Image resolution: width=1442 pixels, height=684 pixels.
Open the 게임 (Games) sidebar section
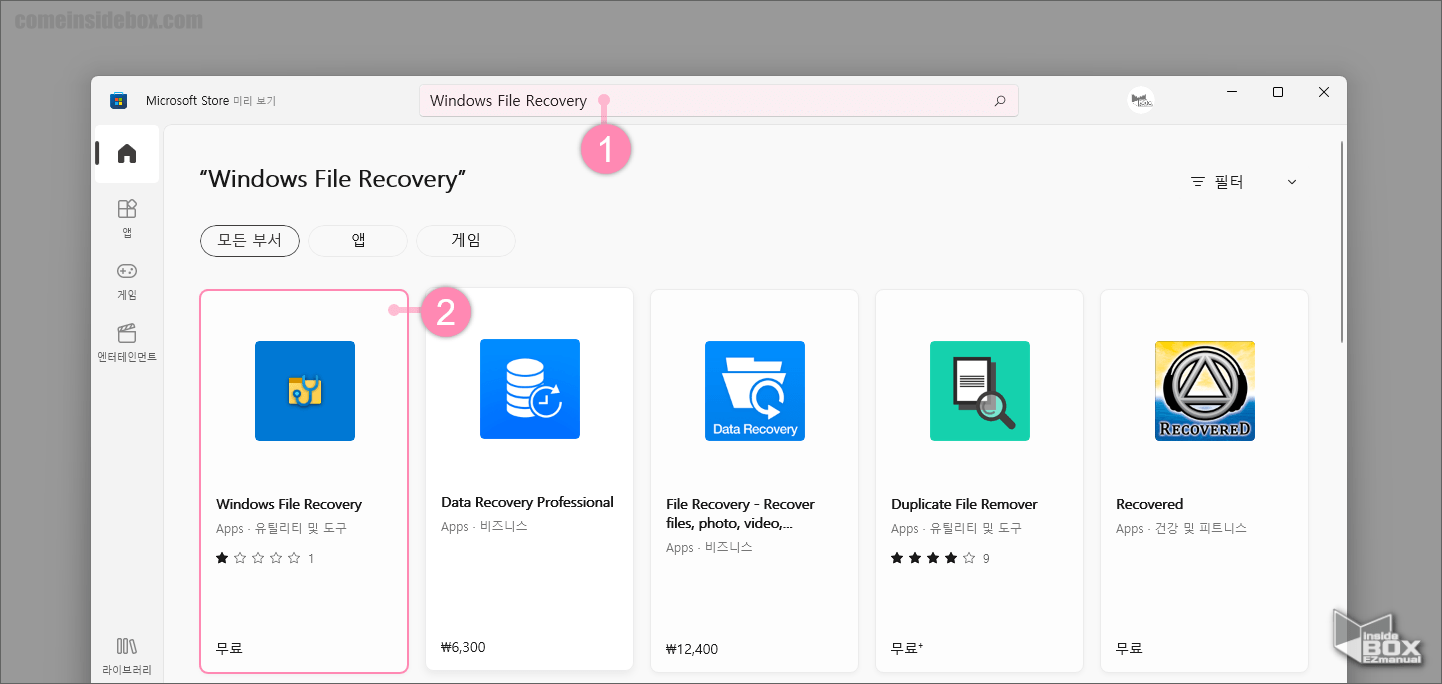[x=127, y=281]
